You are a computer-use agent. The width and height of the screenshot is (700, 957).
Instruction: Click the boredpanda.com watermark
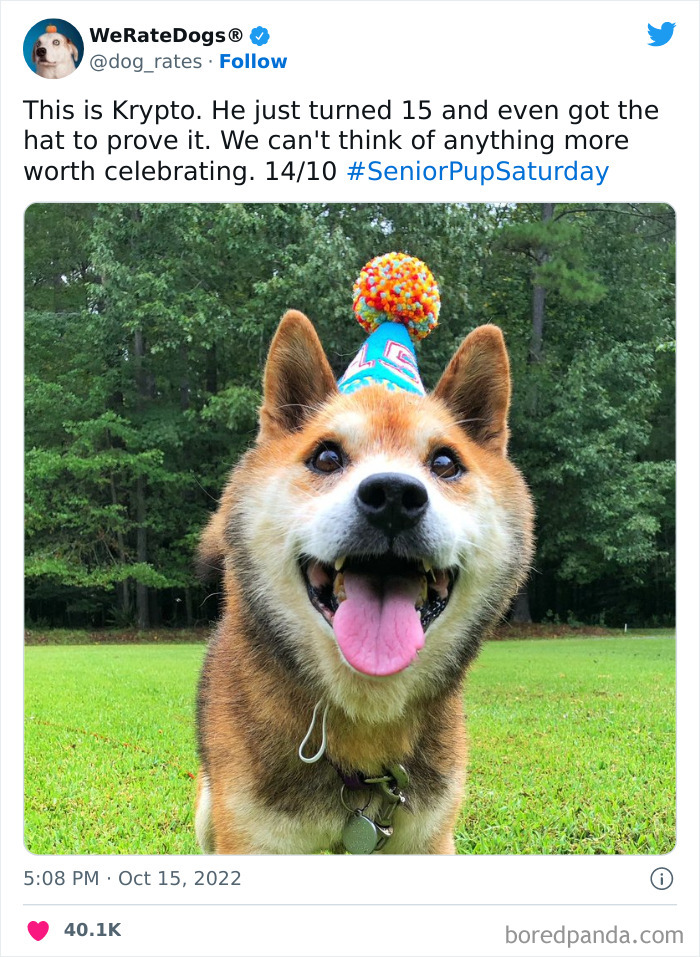[594, 935]
